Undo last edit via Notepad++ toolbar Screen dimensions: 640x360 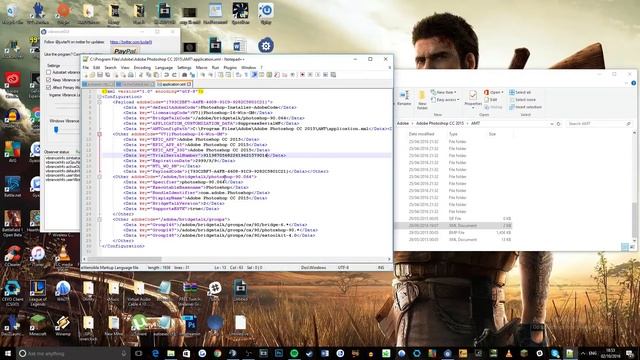[166, 75]
